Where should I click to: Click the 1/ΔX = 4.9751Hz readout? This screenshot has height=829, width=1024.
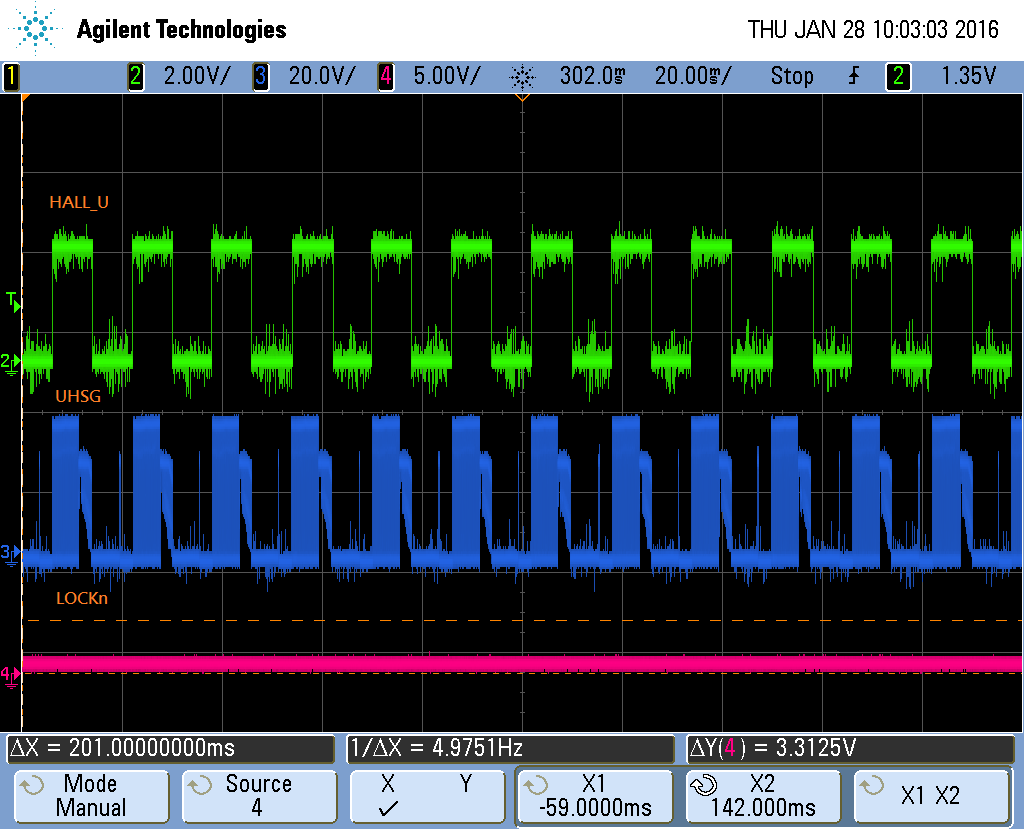pyautogui.click(x=510, y=748)
